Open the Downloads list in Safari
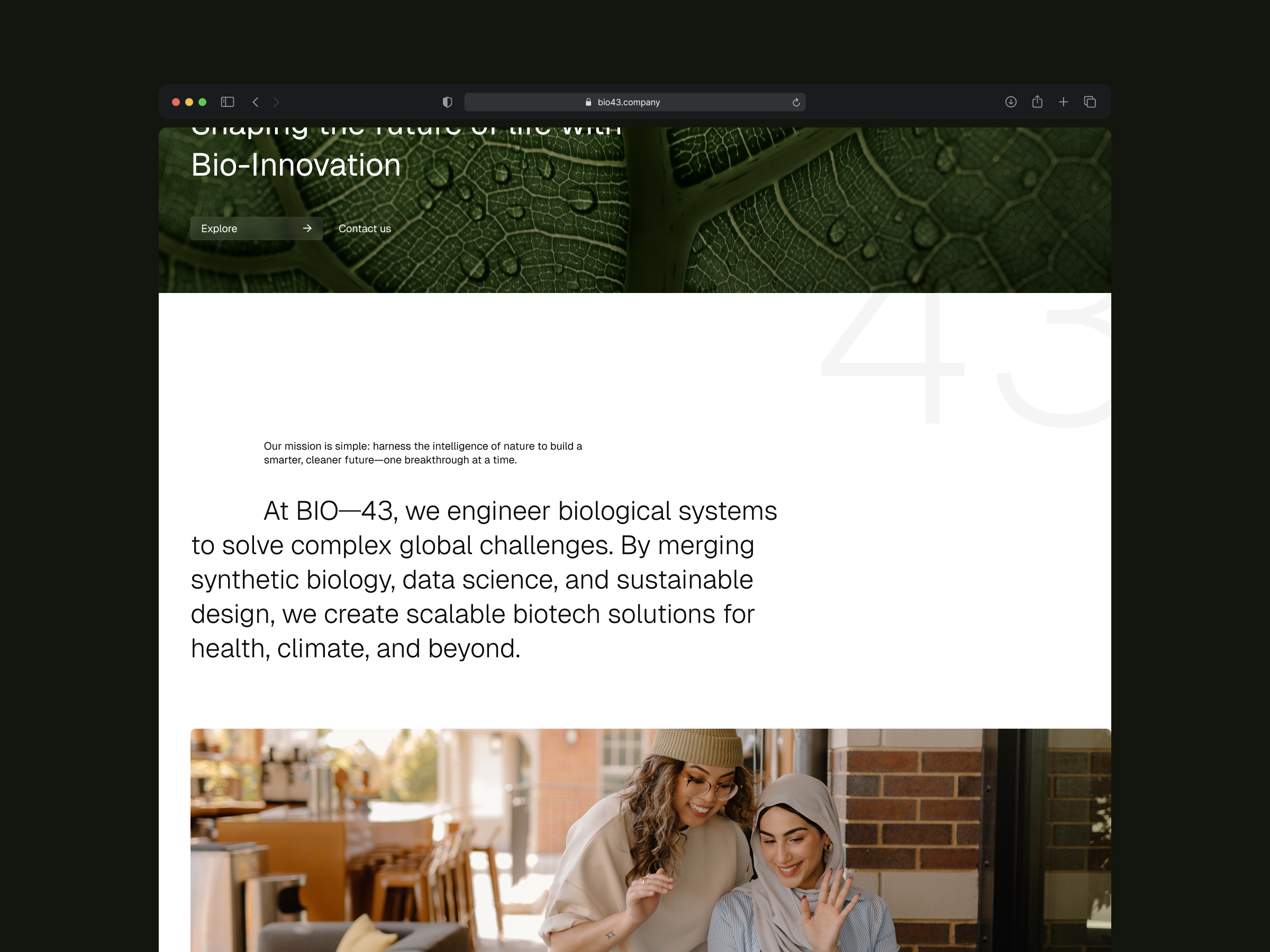 tap(1011, 102)
